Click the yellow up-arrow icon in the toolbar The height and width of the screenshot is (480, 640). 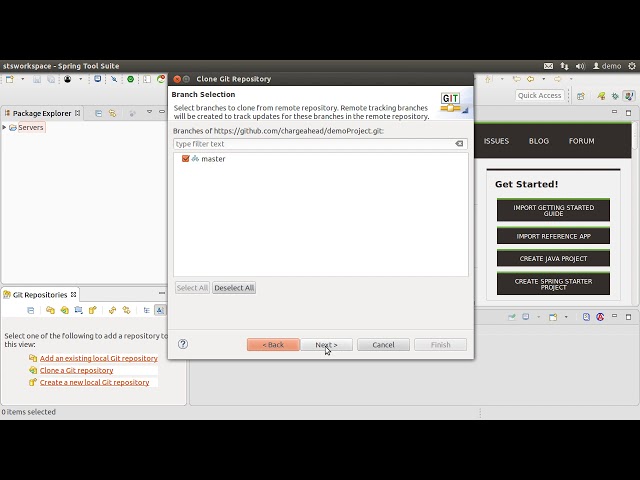click(488, 79)
